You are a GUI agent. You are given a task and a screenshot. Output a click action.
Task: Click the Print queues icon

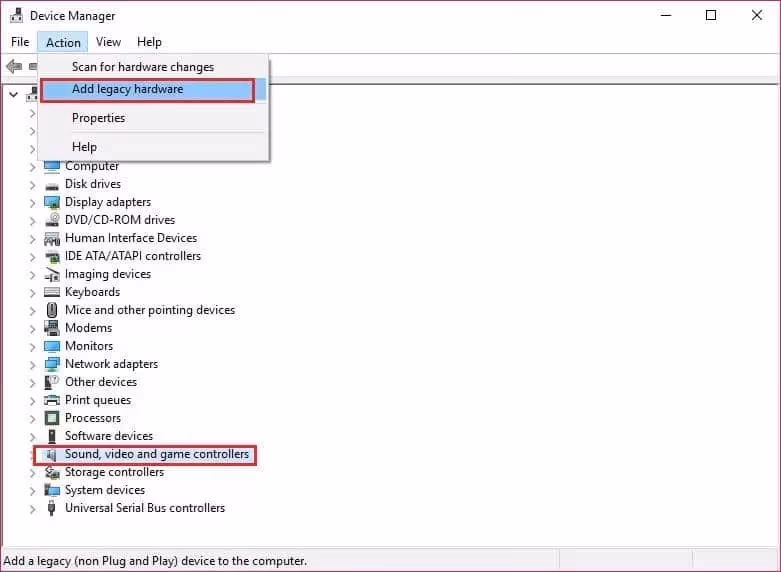click(x=52, y=400)
